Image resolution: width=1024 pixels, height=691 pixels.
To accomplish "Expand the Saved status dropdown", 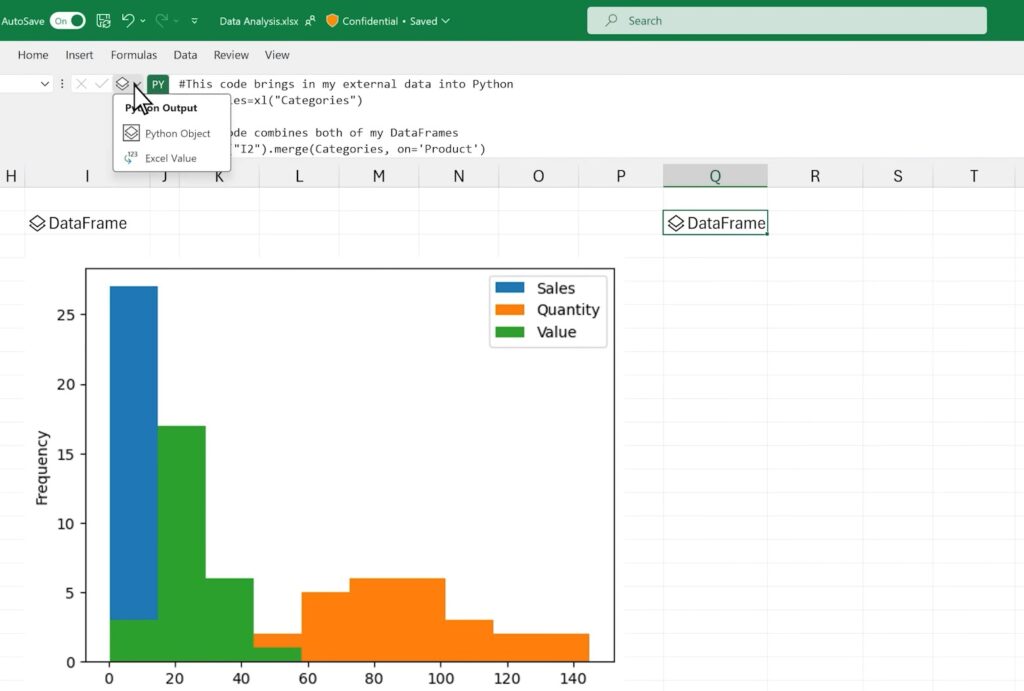I will coord(445,20).
